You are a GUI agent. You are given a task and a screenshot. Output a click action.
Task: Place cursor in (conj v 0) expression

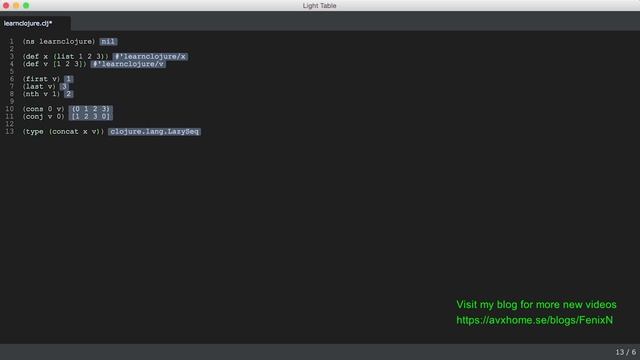(44, 117)
